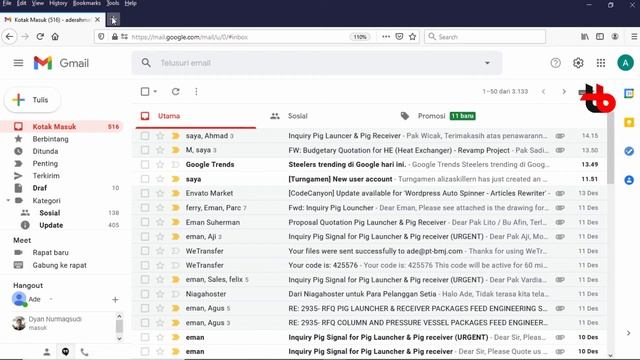Screen dimensions: 640x360
Task: Refresh the inbox message list
Action: [x=176, y=91]
